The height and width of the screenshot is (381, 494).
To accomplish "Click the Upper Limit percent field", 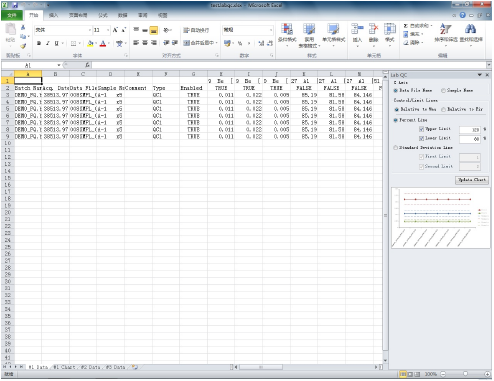I will pos(470,130).
